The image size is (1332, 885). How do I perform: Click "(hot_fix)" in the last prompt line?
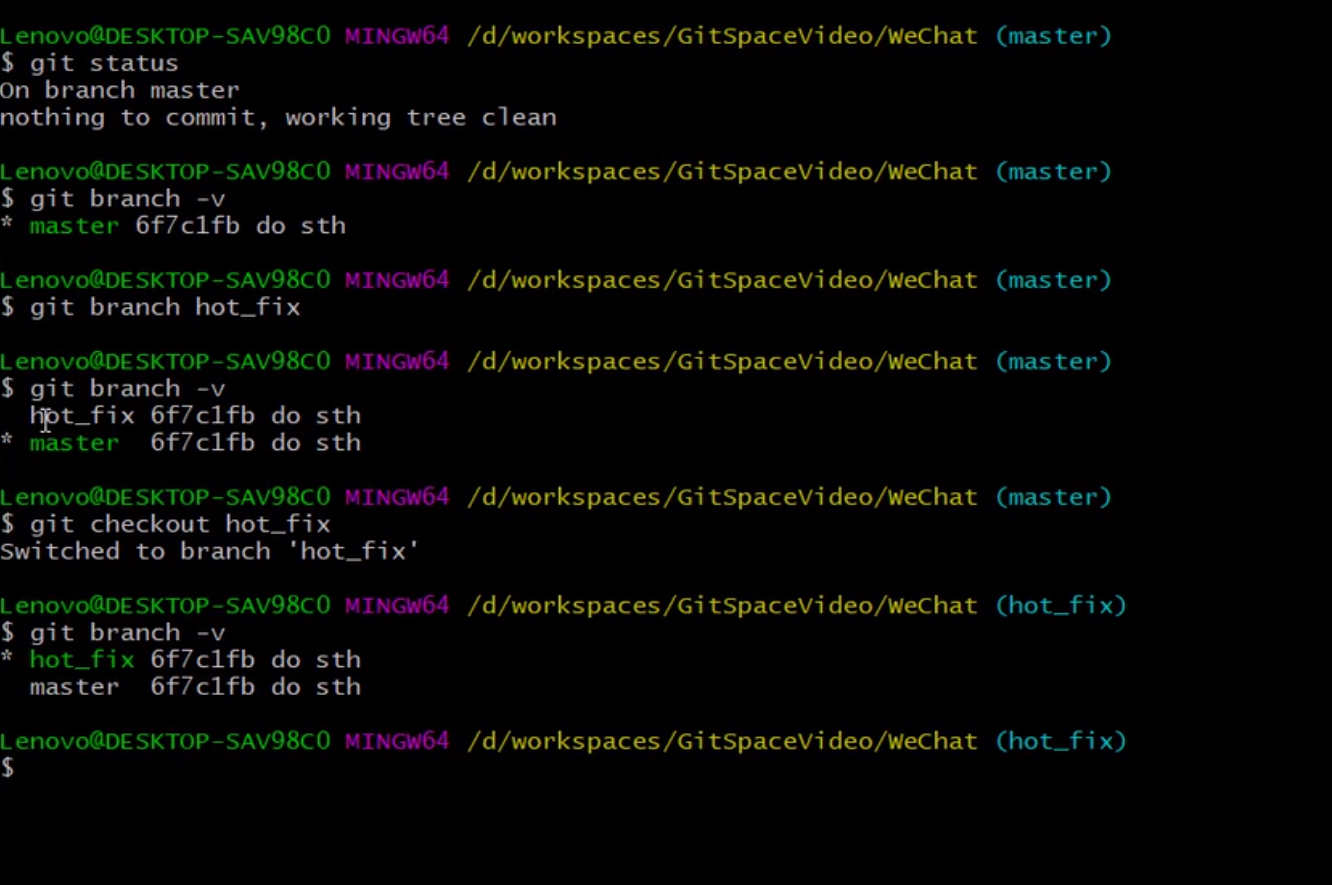pyautogui.click(x=1061, y=742)
